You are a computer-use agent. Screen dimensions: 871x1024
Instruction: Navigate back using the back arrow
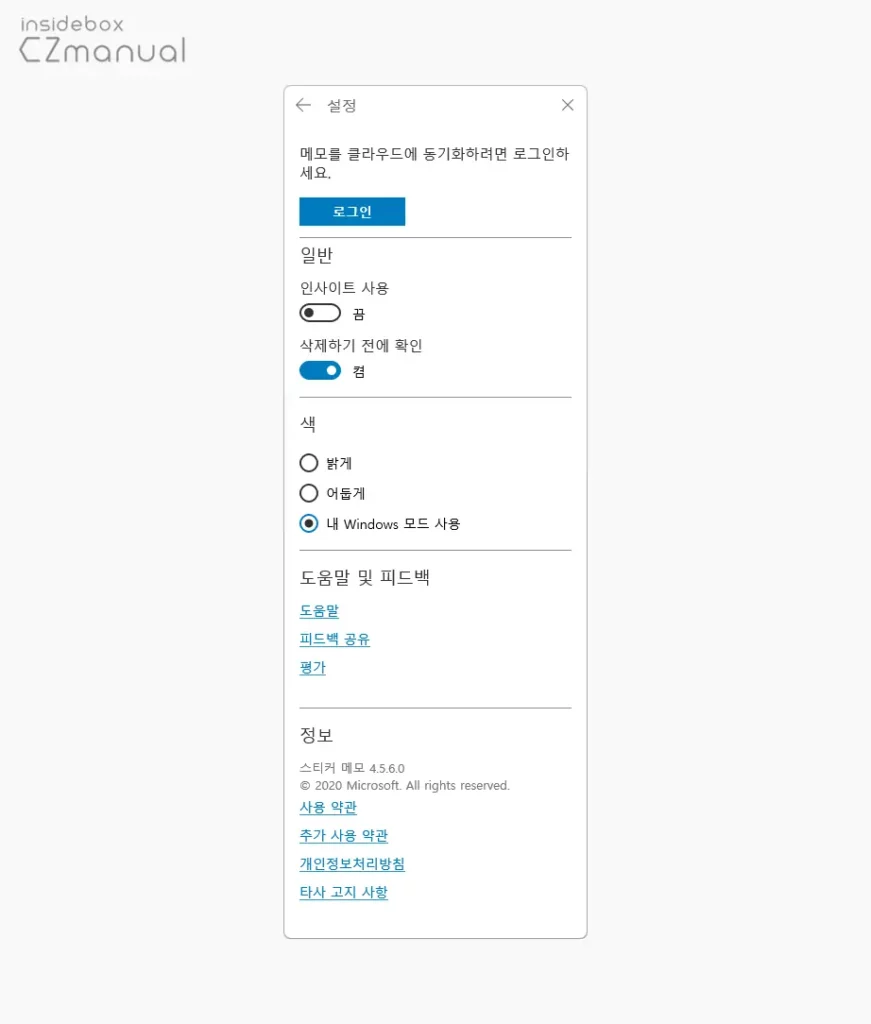point(303,105)
